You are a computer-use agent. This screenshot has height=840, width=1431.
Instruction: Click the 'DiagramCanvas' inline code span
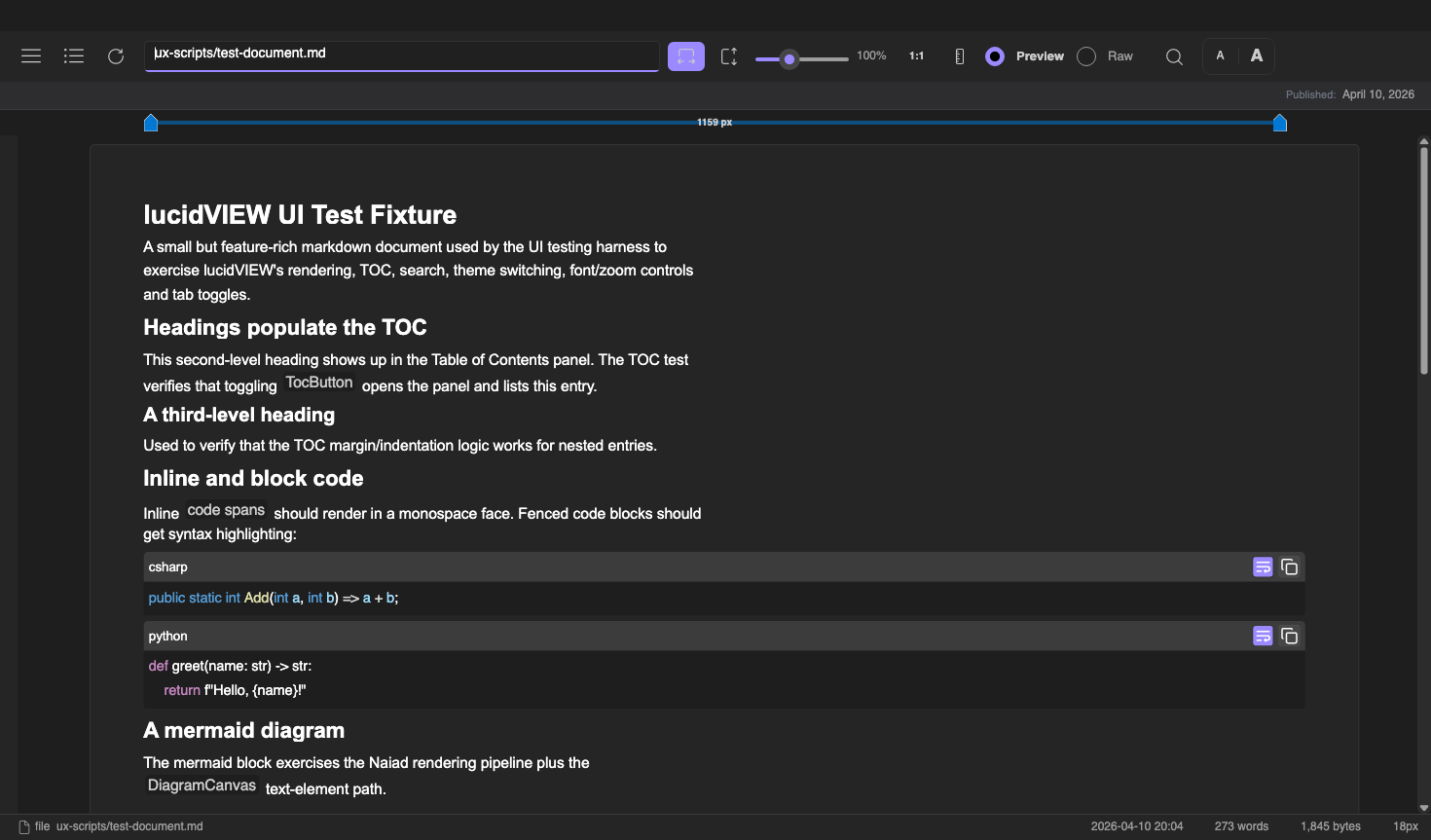[202, 785]
